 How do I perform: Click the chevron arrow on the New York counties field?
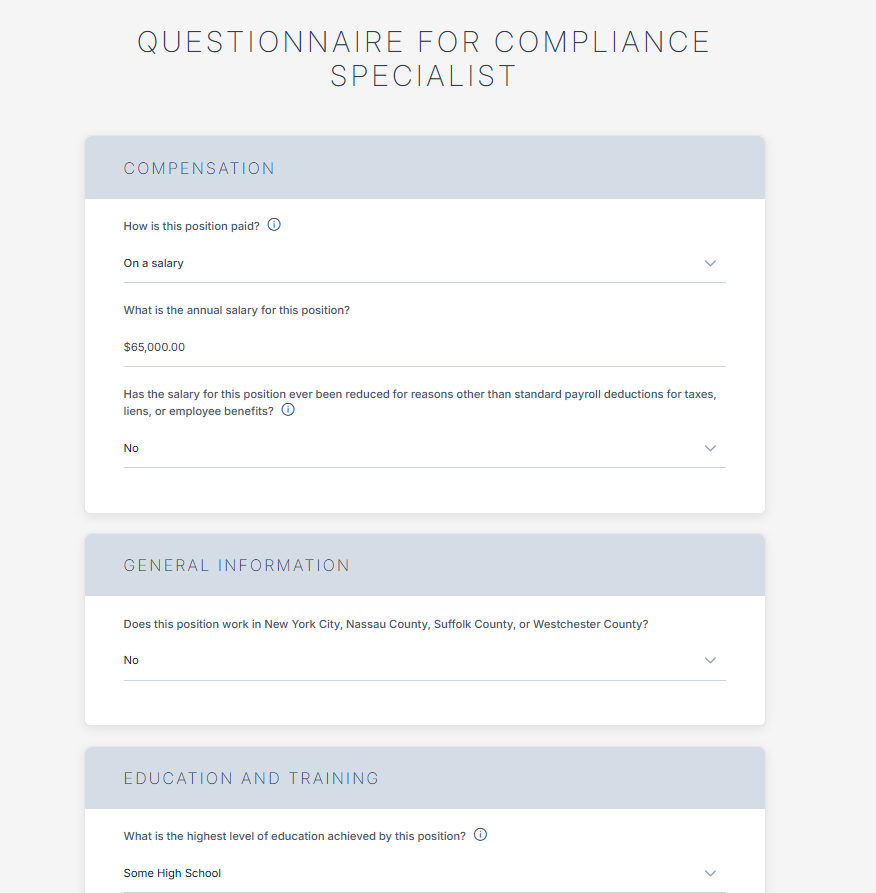pos(710,660)
